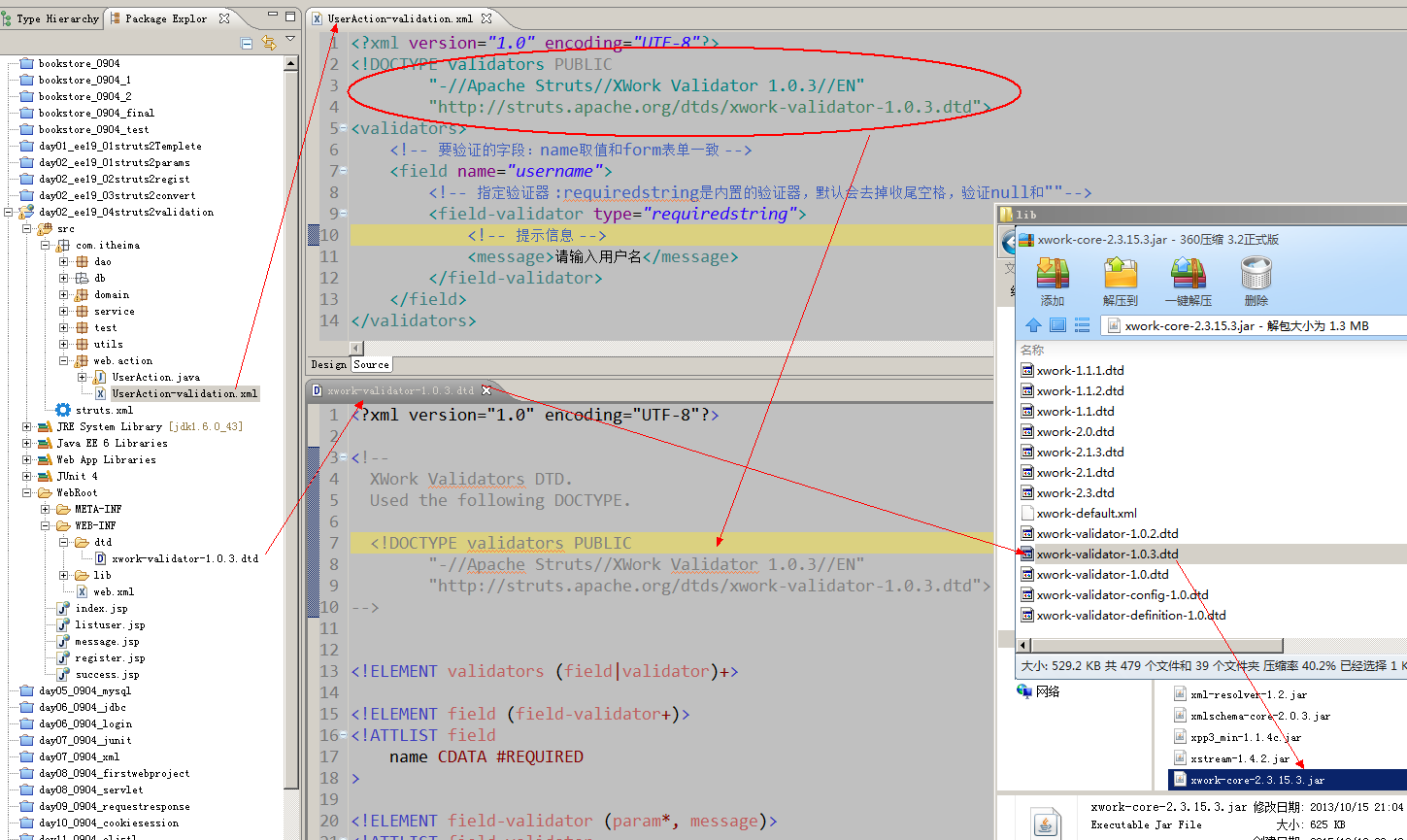Expand the dao package
This screenshot has width=1407, height=840.
point(64,262)
